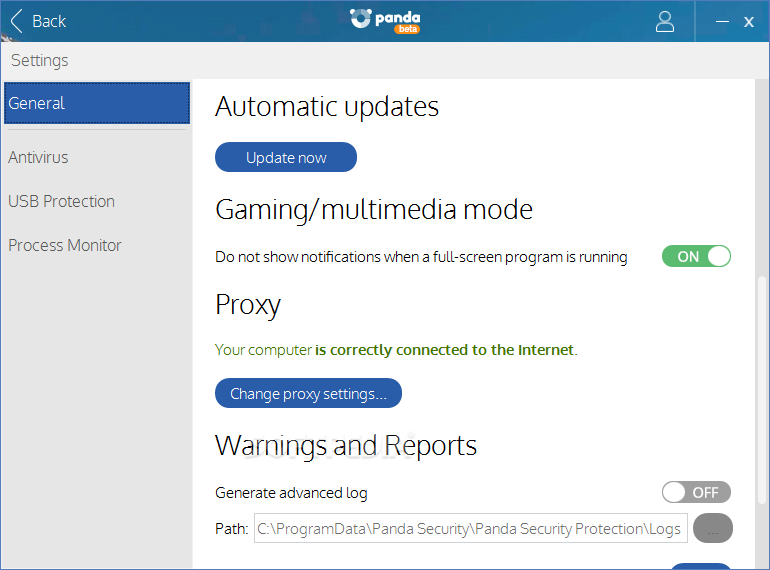770x570 pixels.
Task: Enable Generate advanced log toggle
Action: [x=696, y=492]
